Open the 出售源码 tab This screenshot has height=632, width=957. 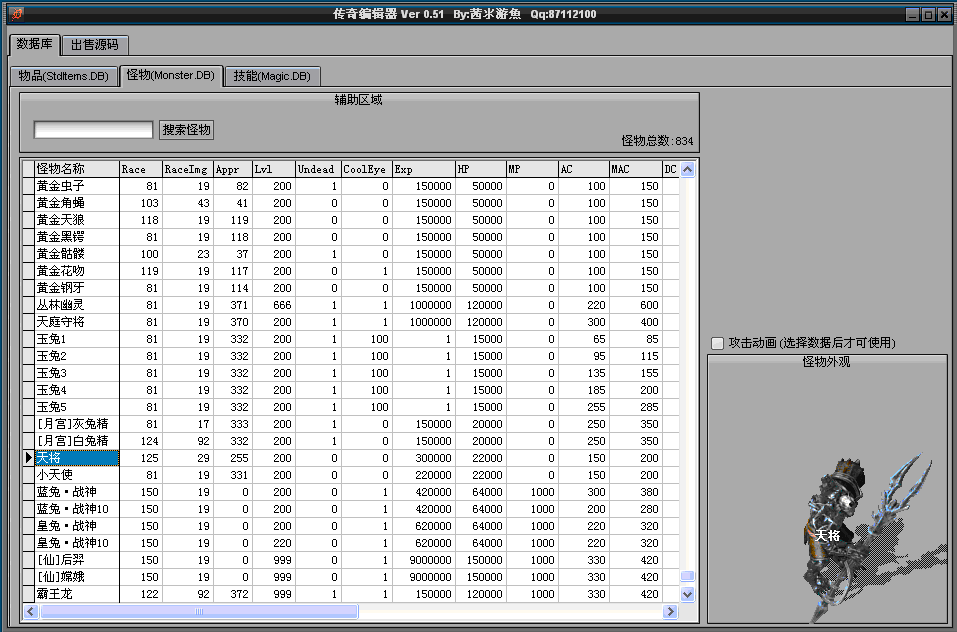[x=95, y=45]
